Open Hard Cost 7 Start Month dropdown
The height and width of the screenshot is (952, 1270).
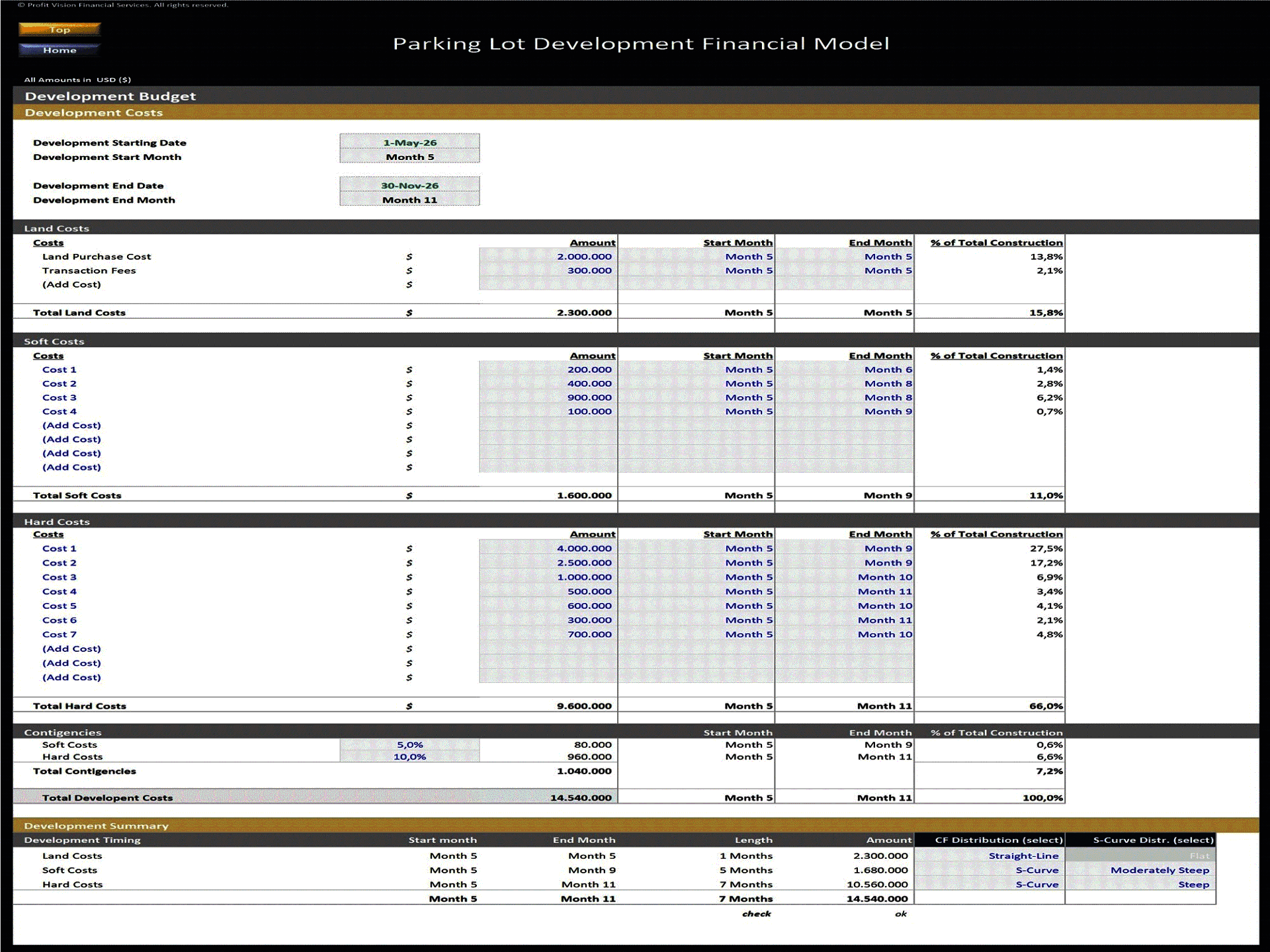[x=697, y=634]
